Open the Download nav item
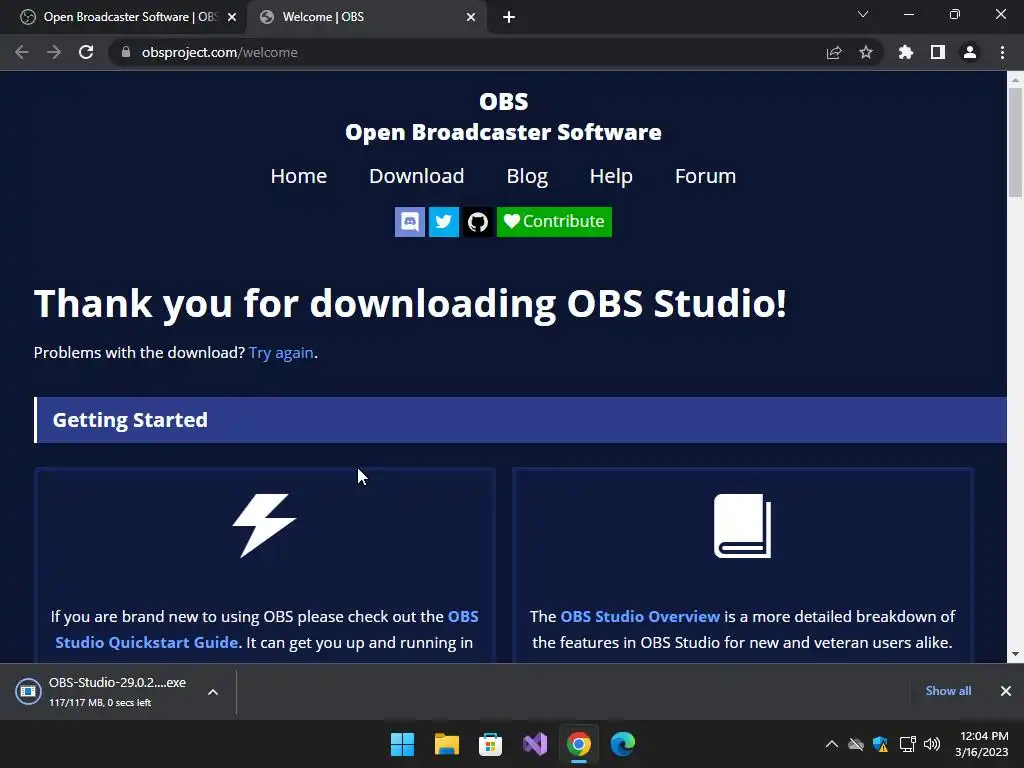The image size is (1024, 768). pyautogui.click(x=417, y=176)
